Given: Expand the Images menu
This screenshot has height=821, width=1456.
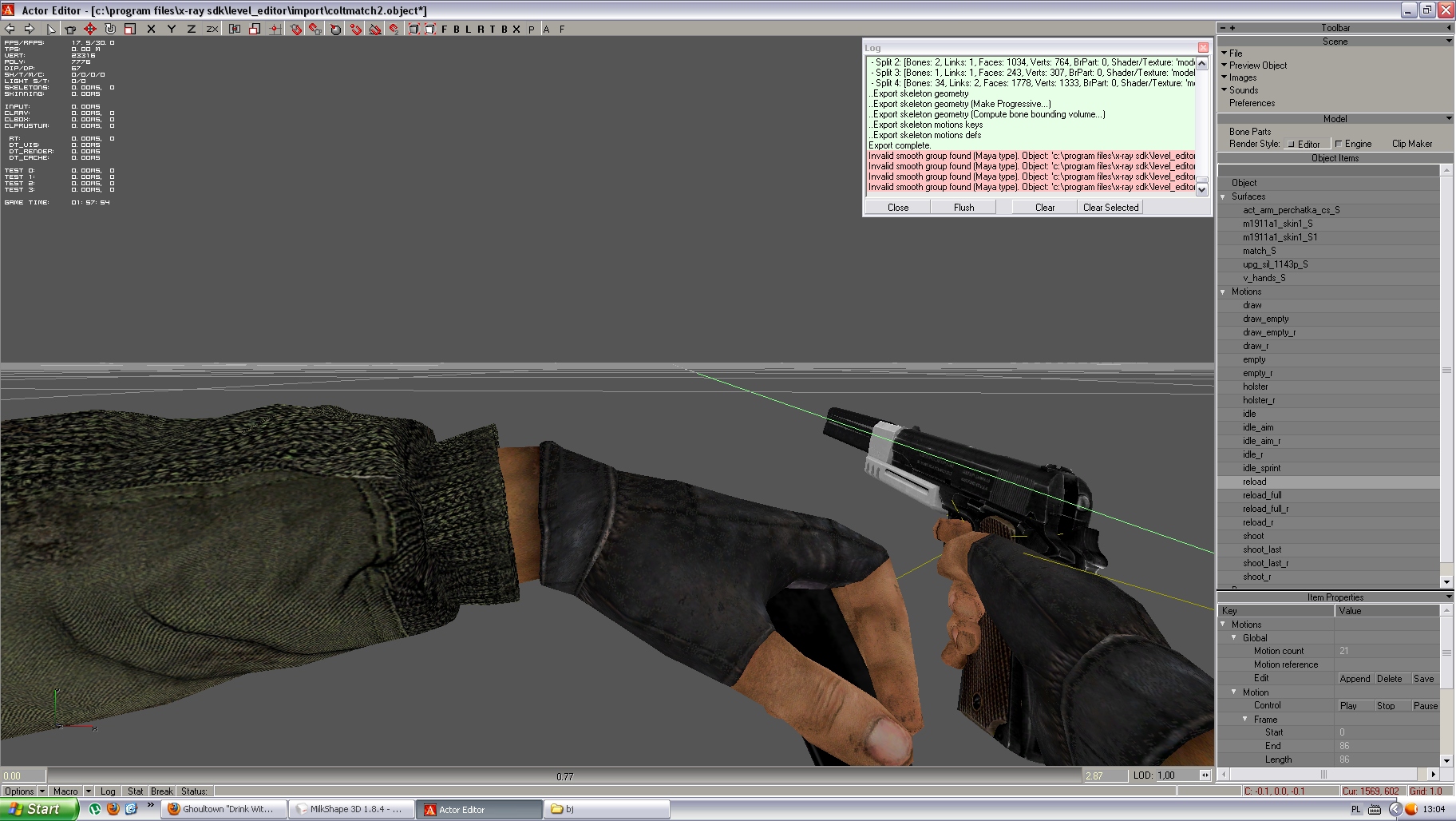Looking at the screenshot, I should 1239,77.
